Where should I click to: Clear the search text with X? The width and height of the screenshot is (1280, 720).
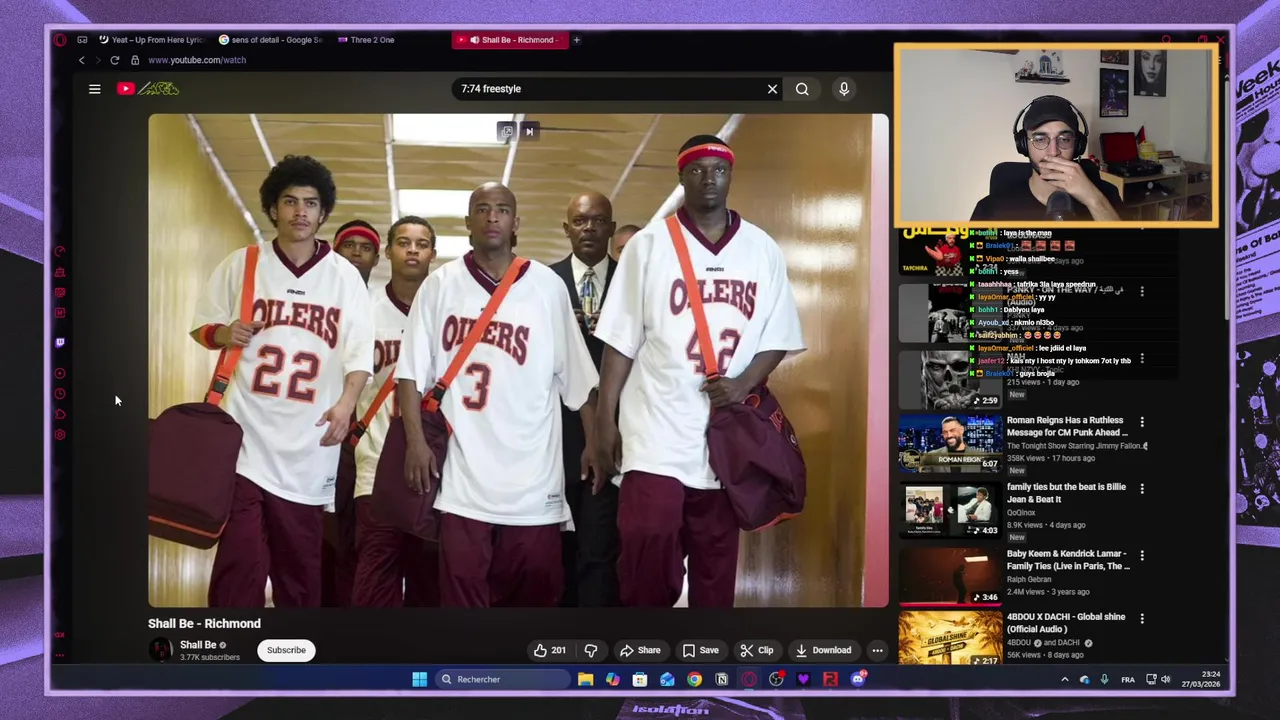772,89
